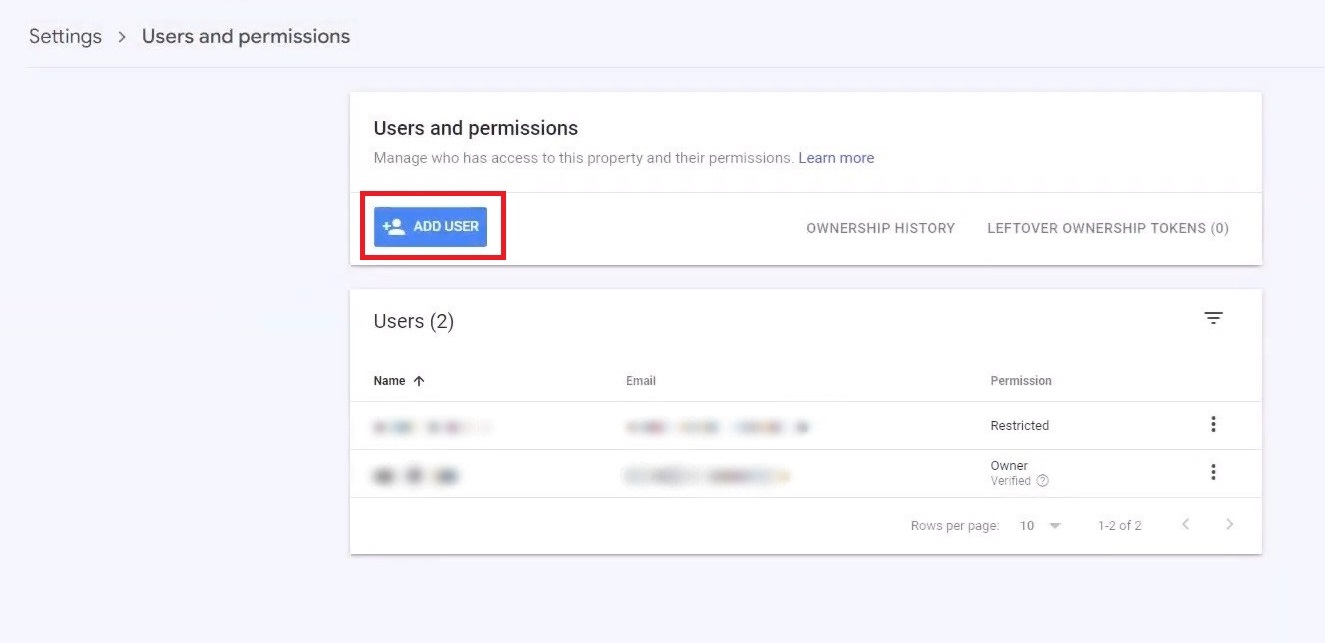Click the Restricted permission label
The width and height of the screenshot is (1325, 643).
click(x=1019, y=424)
